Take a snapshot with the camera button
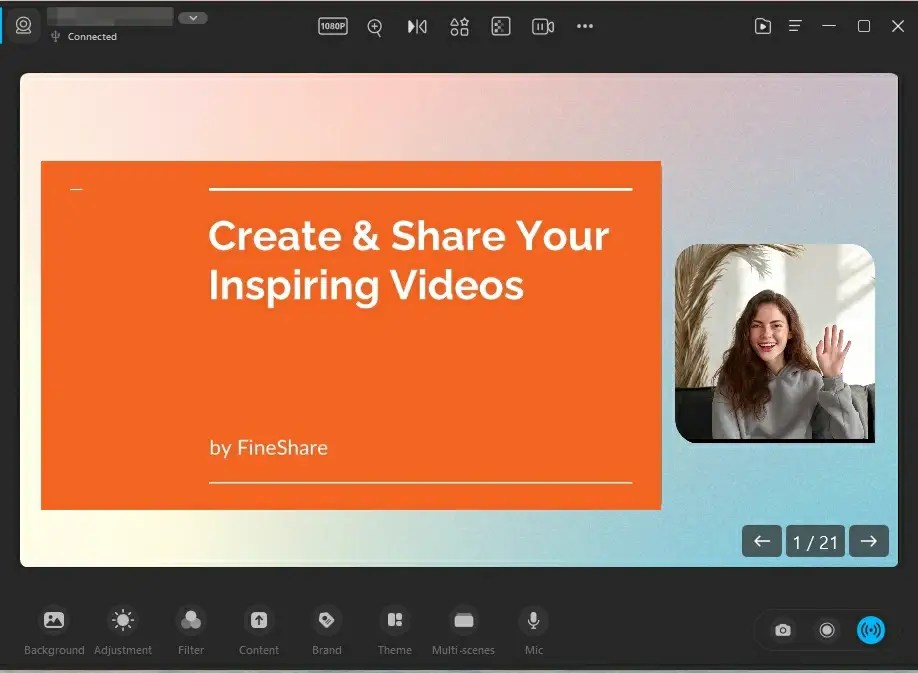This screenshot has height=673, width=918. point(783,630)
